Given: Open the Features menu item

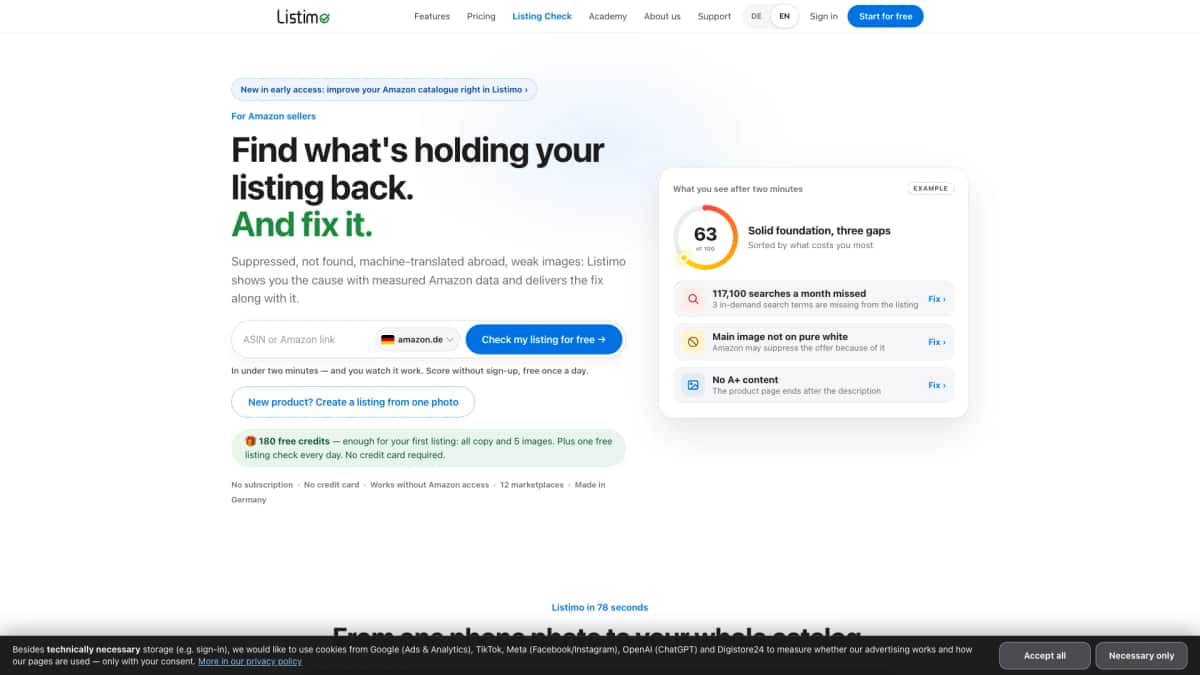Looking at the screenshot, I should (432, 16).
